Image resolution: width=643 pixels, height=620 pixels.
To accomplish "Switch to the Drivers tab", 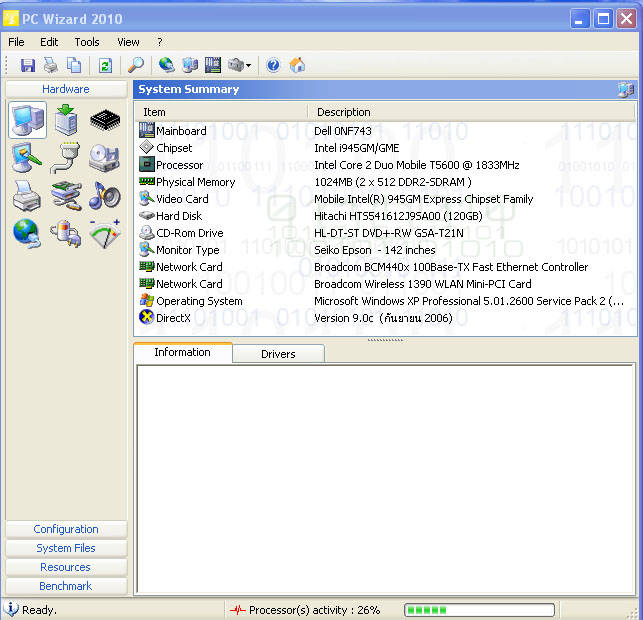I will [278, 354].
